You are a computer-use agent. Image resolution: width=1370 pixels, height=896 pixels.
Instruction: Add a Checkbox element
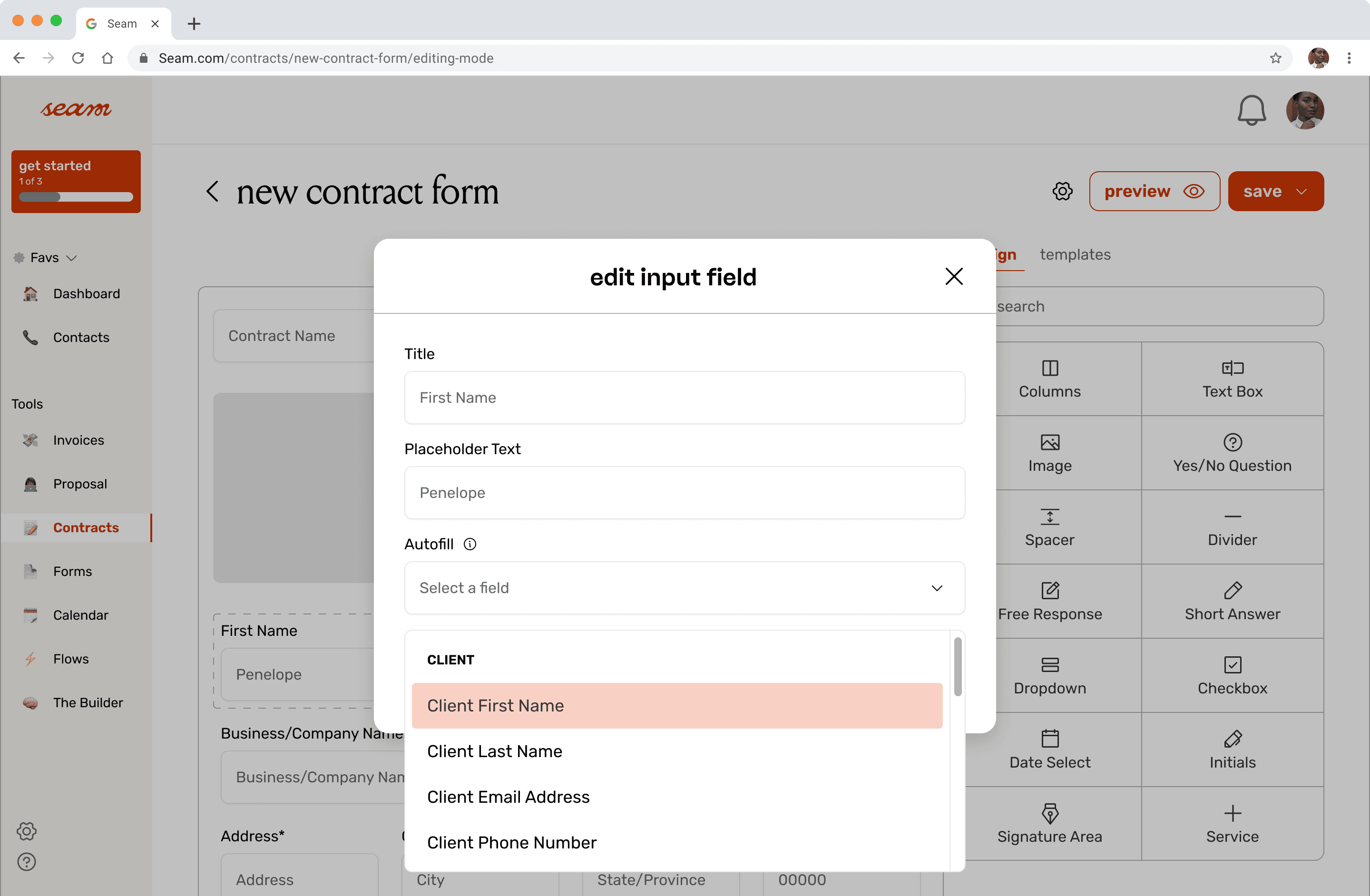(x=1233, y=676)
